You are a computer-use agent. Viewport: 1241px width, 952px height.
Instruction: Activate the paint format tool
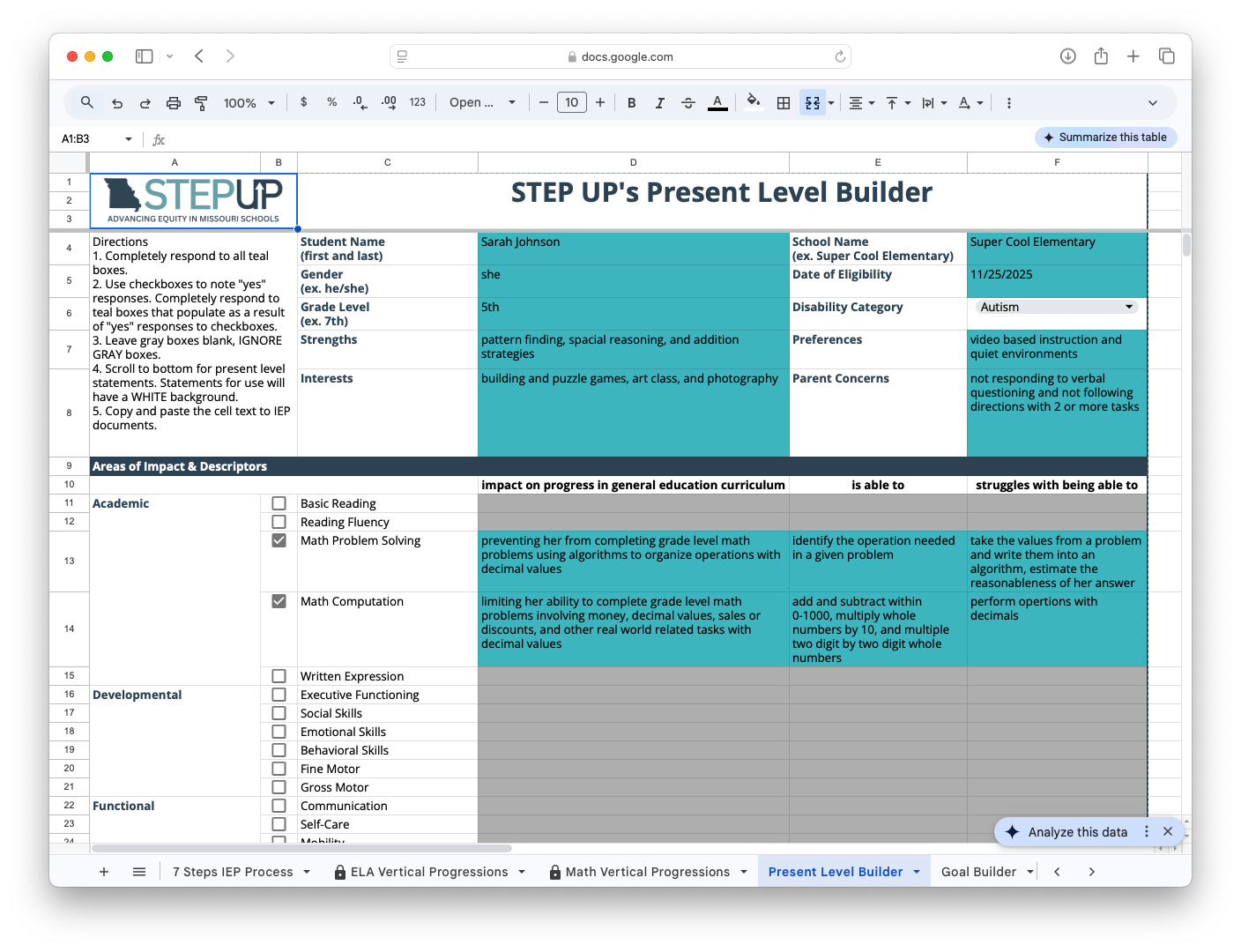201,103
